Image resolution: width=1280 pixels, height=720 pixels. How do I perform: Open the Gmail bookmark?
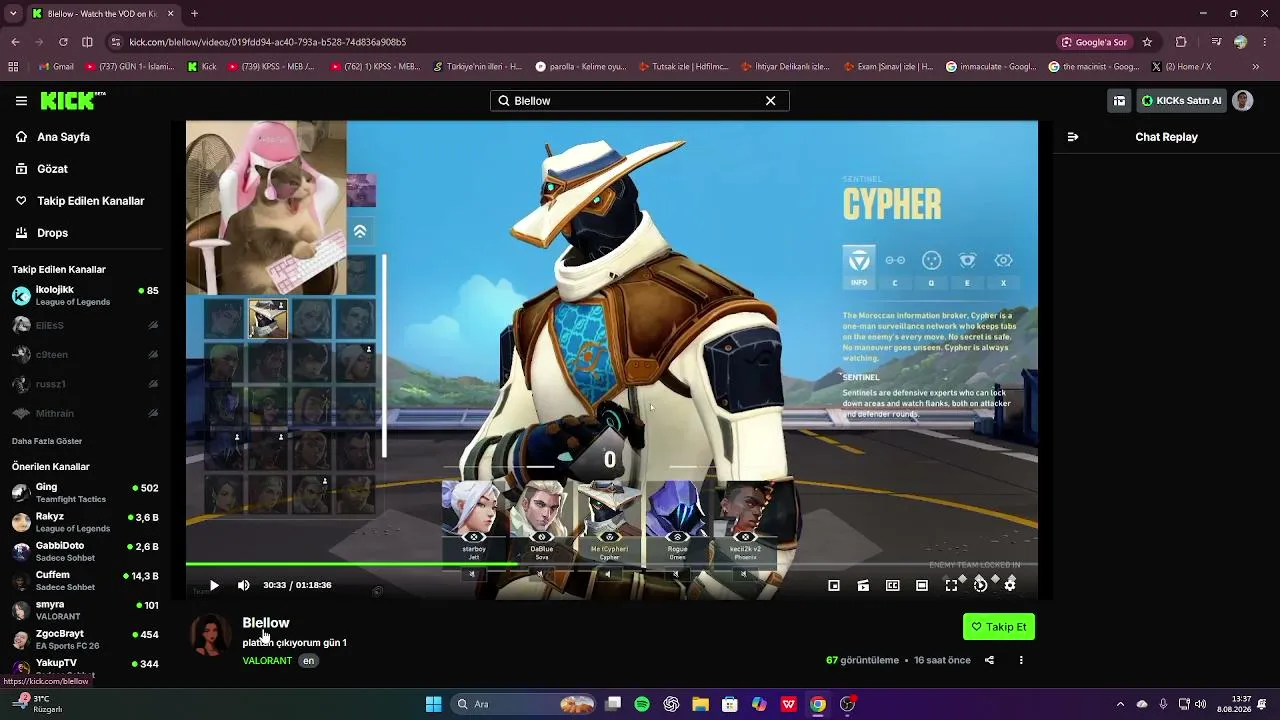[x=56, y=67]
